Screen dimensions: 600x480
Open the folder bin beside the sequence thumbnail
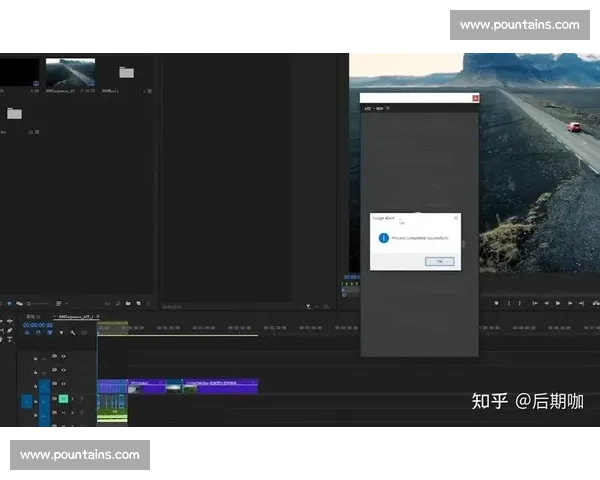126,72
